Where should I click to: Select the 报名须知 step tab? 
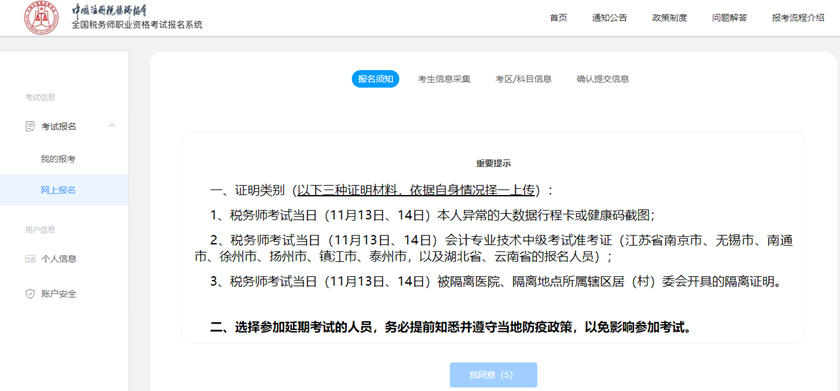point(375,79)
